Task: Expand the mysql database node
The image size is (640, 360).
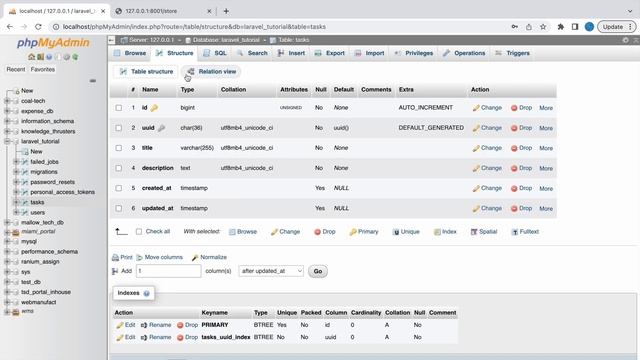Action: (x=7, y=242)
